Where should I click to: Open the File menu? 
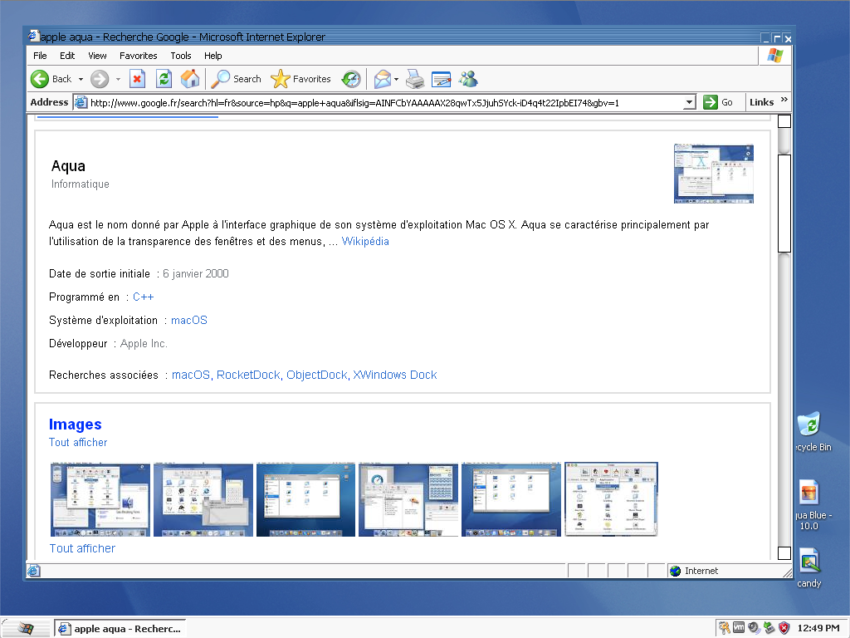pos(40,55)
